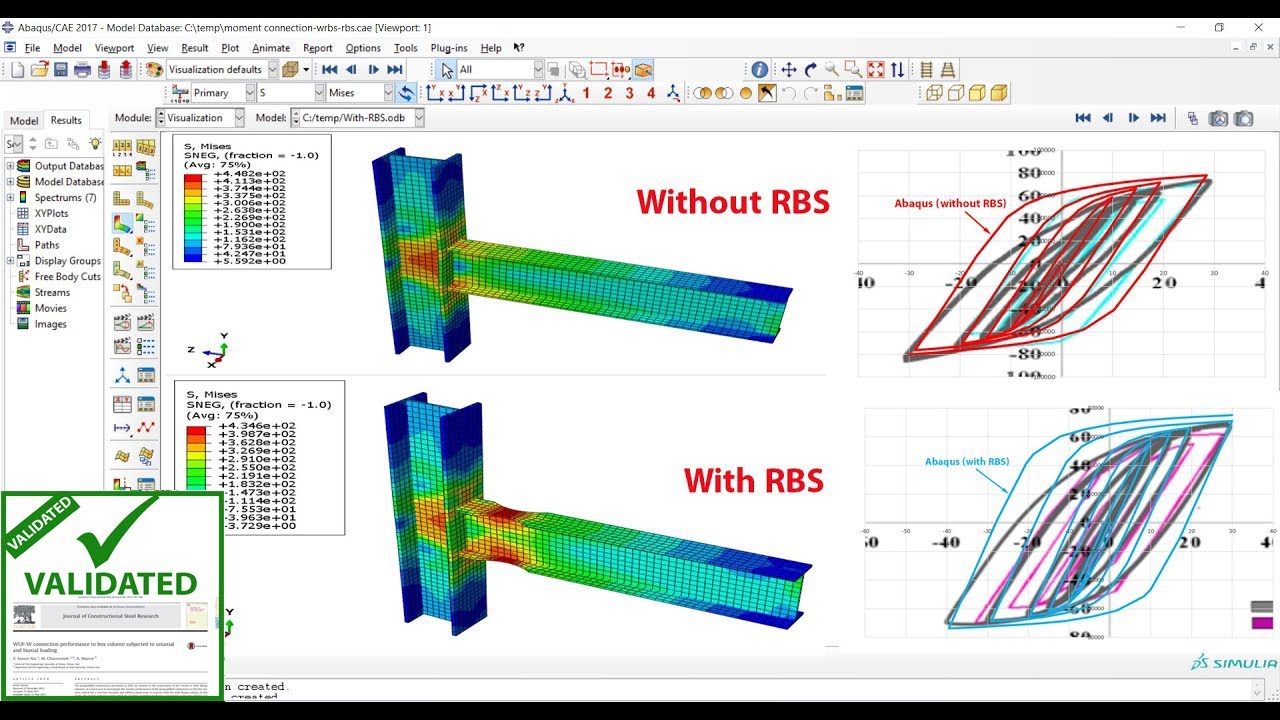1280x720 pixels.
Task: Print the viewport using printer icon
Action: pyautogui.click(x=82, y=70)
